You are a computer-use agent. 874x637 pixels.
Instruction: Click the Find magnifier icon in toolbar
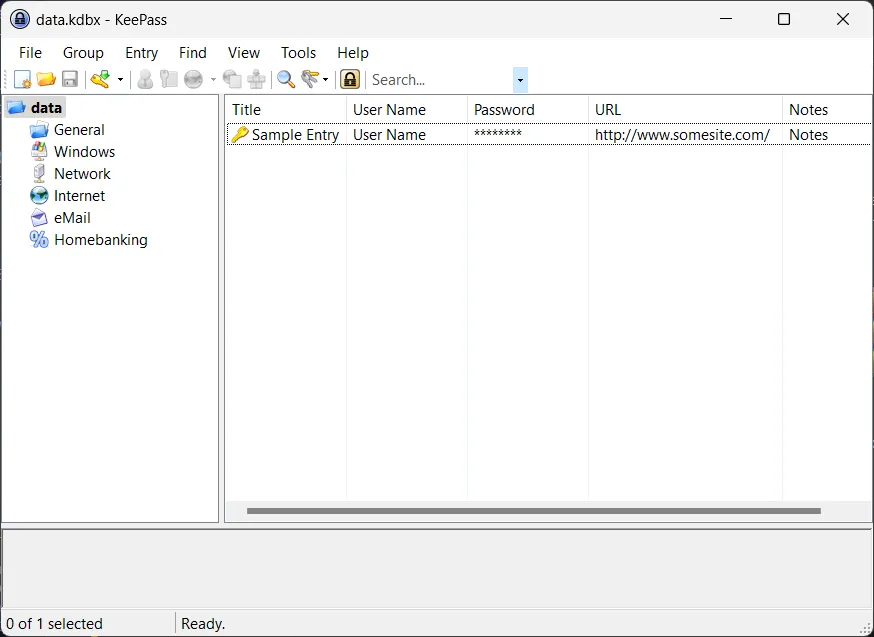click(x=286, y=80)
